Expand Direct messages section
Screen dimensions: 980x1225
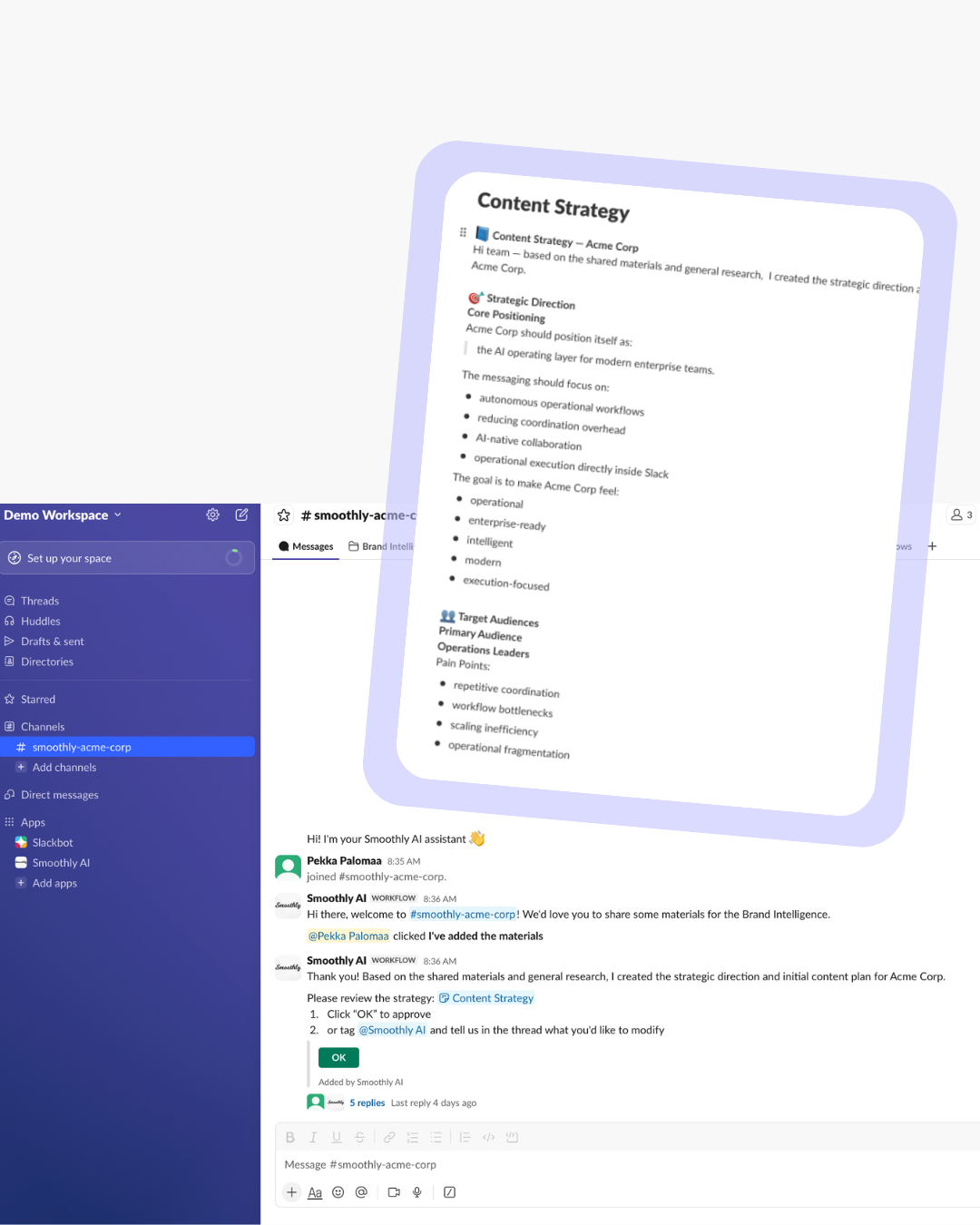click(59, 795)
